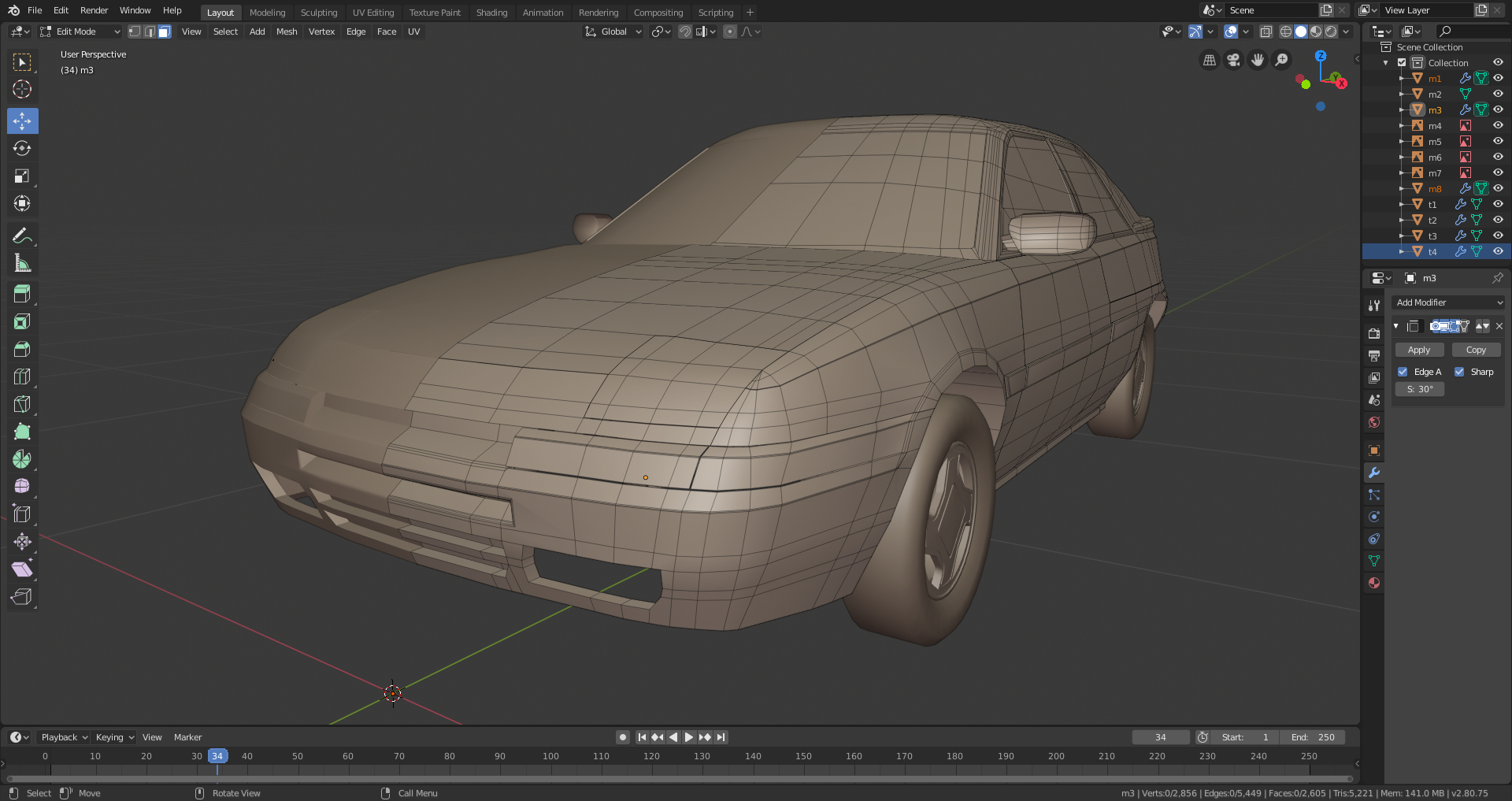1512x801 pixels.
Task: Select the Move tool in toolbar
Action: pos(22,121)
